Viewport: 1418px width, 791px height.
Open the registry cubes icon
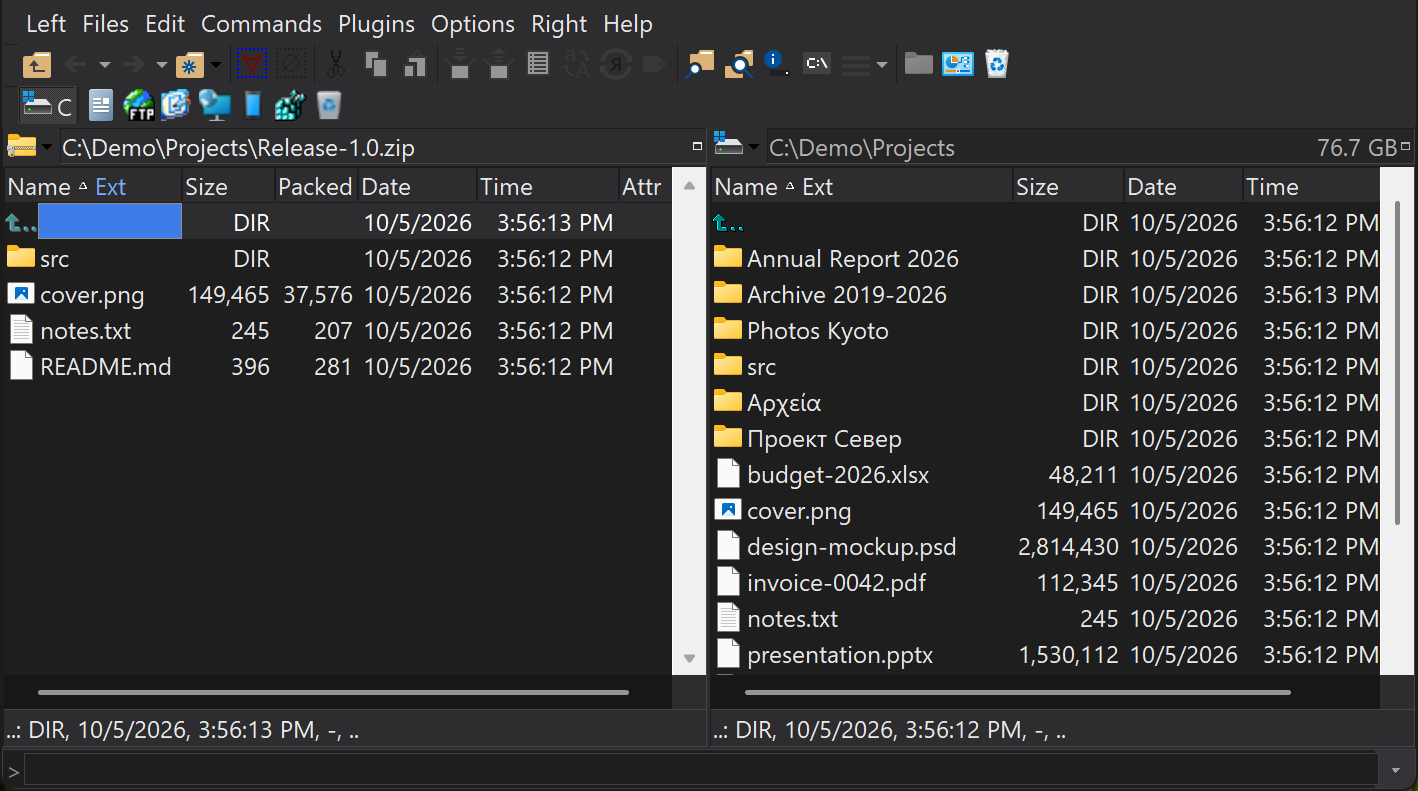(289, 104)
